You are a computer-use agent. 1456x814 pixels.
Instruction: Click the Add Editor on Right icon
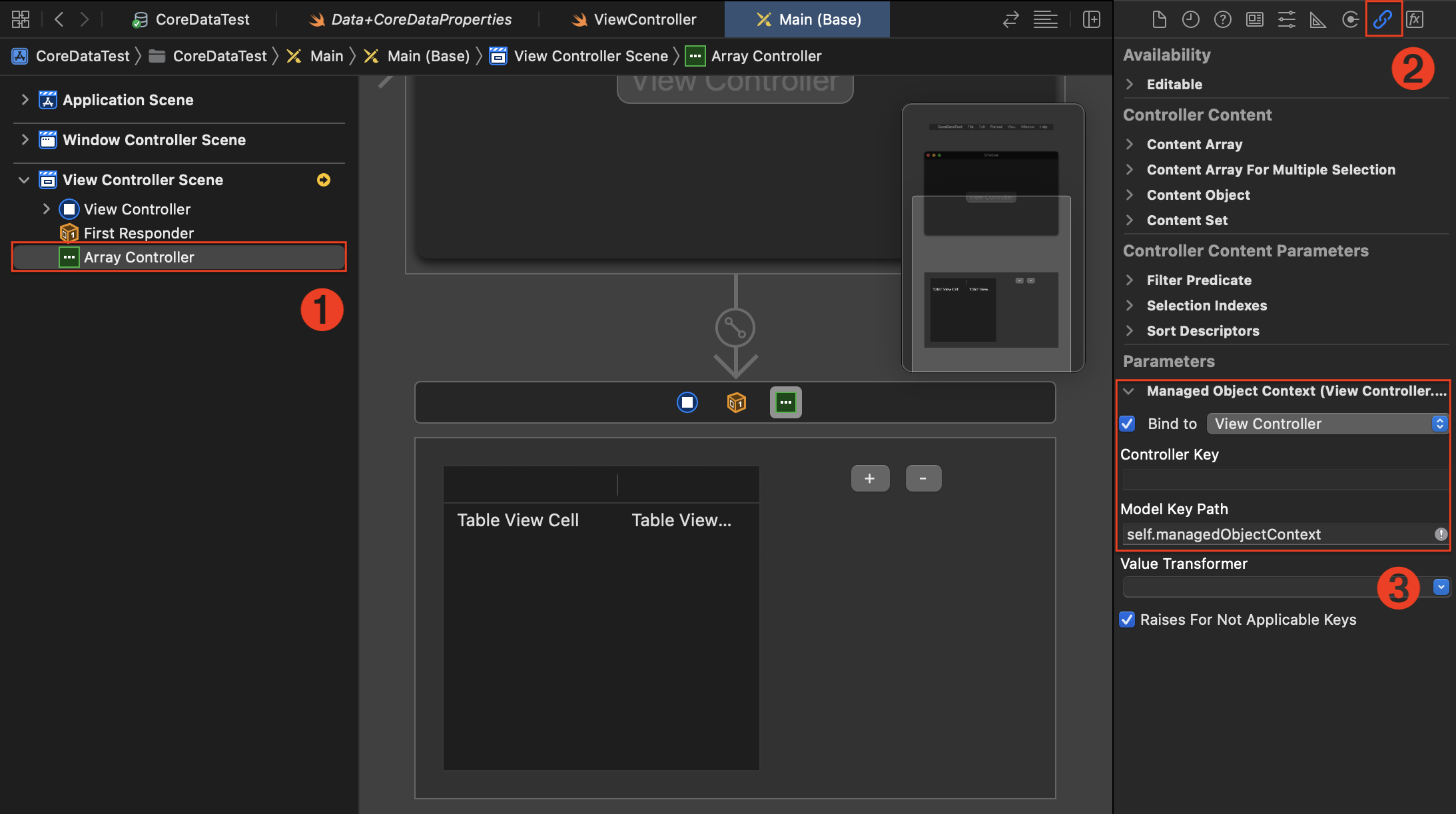(1092, 19)
